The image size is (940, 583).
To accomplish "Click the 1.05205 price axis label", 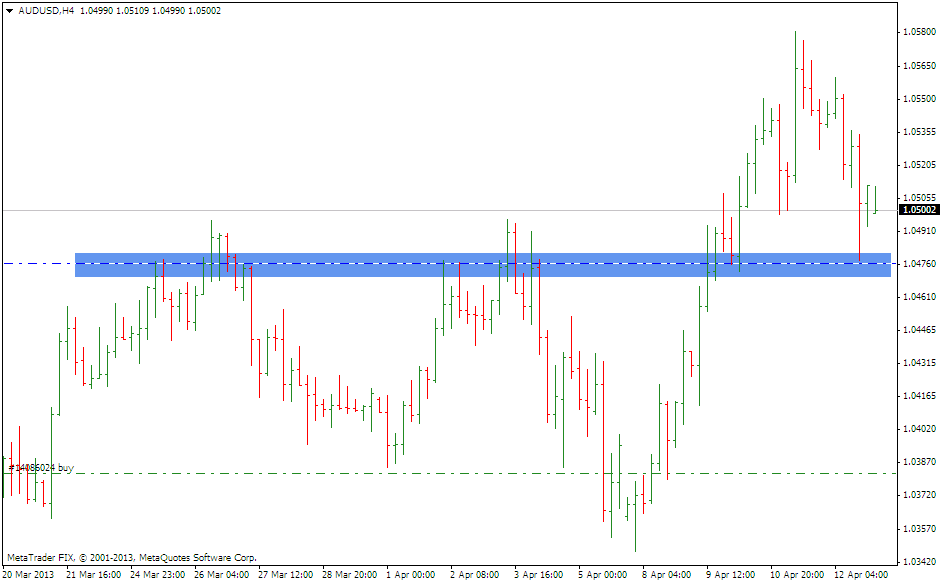I will point(918,165).
